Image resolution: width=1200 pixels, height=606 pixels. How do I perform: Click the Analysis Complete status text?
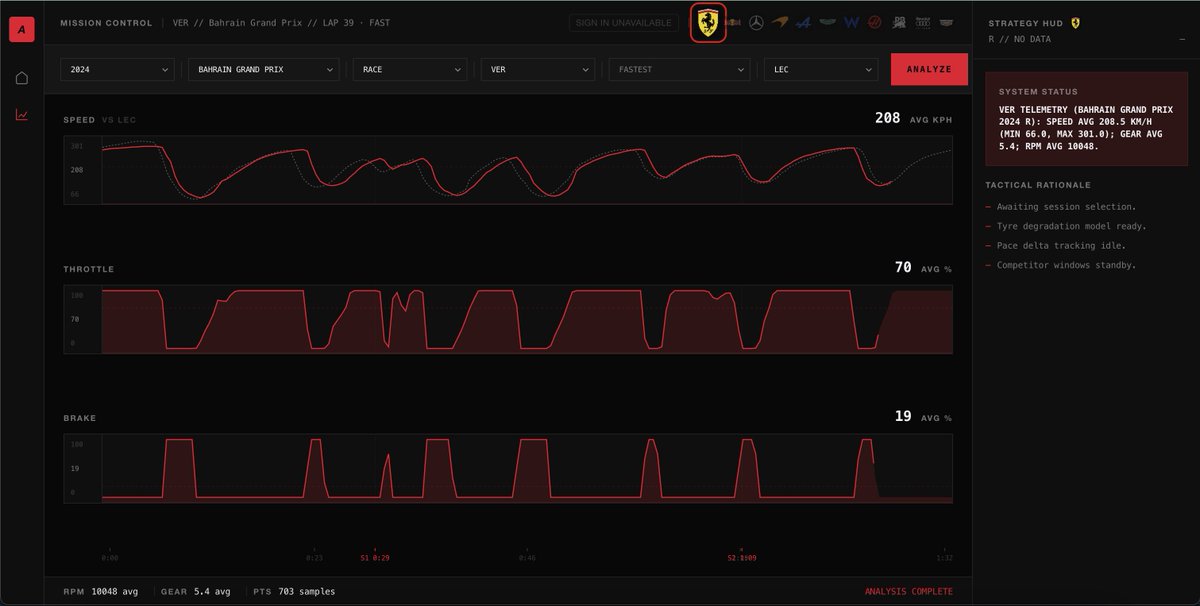pyautogui.click(x=909, y=591)
